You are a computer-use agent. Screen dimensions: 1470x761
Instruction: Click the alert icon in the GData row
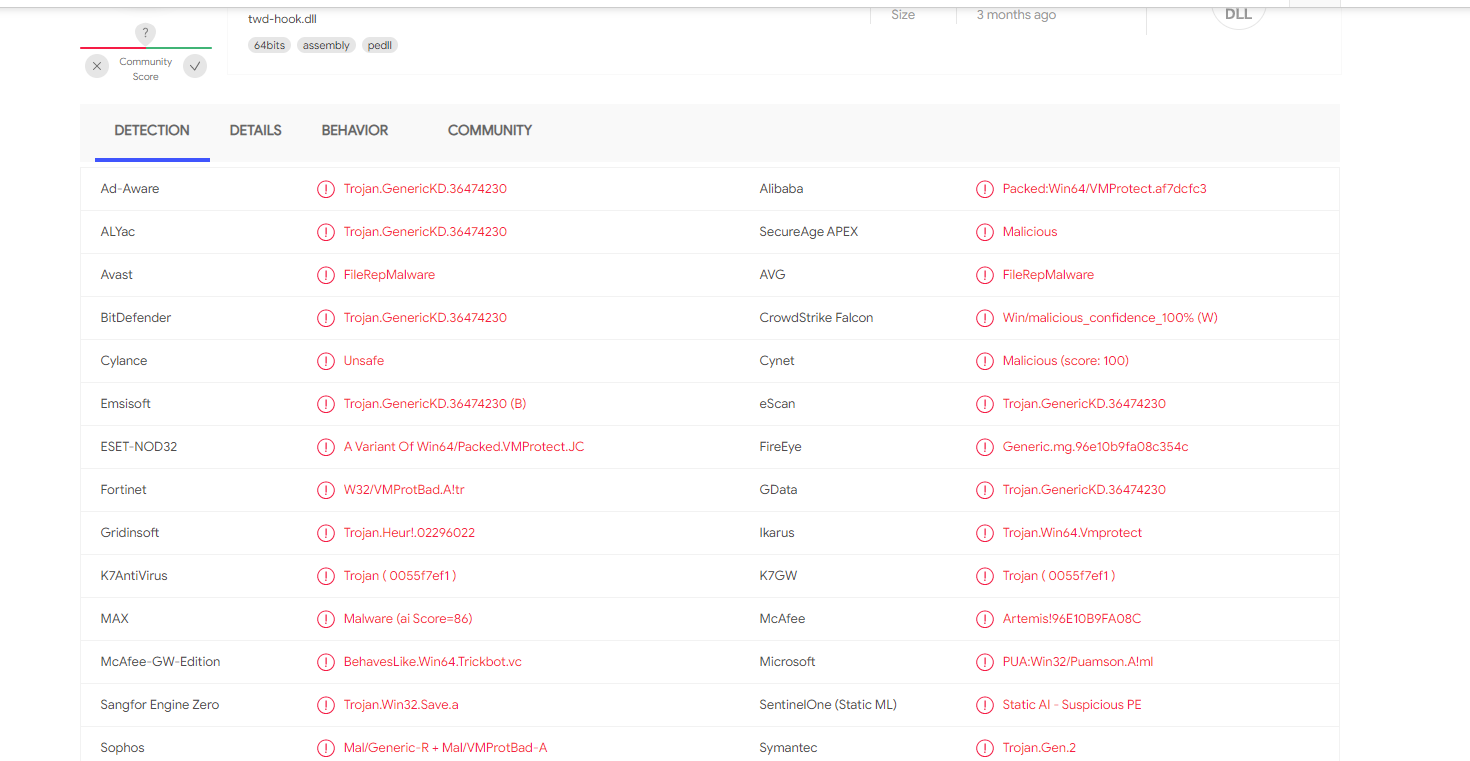point(985,490)
